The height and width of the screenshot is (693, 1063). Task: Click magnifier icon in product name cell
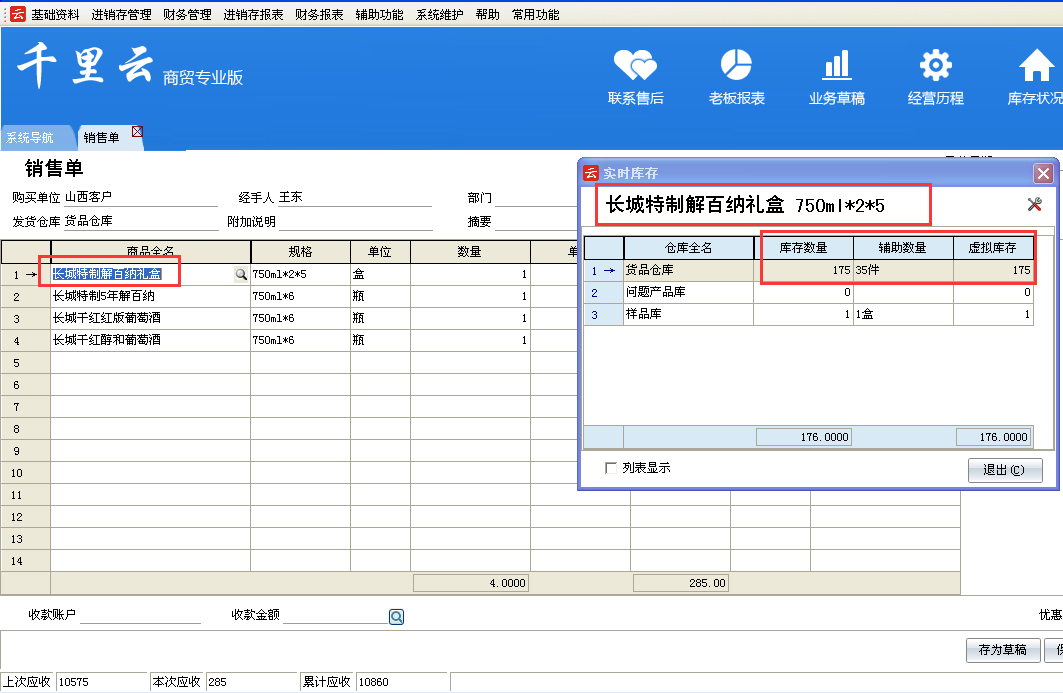(240, 274)
